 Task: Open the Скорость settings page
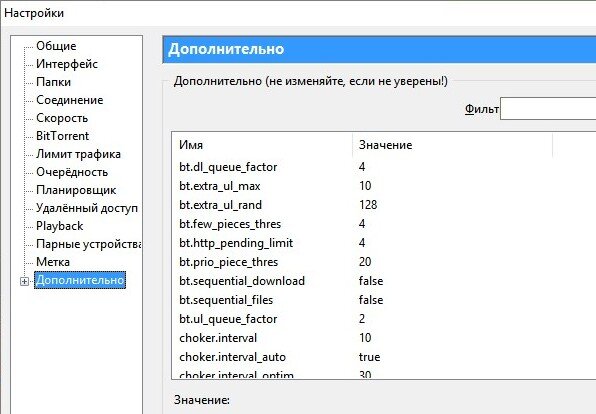coord(62,118)
